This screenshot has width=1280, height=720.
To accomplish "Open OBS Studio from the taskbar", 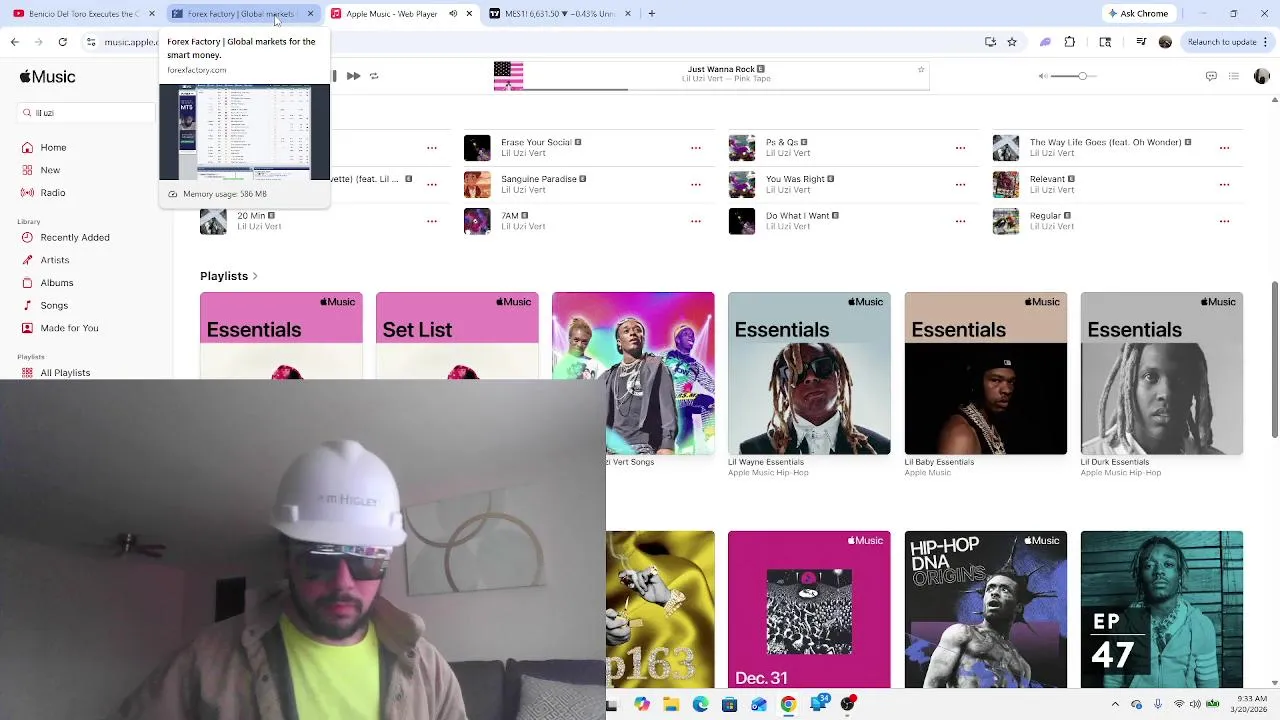I will [x=848, y=704].
